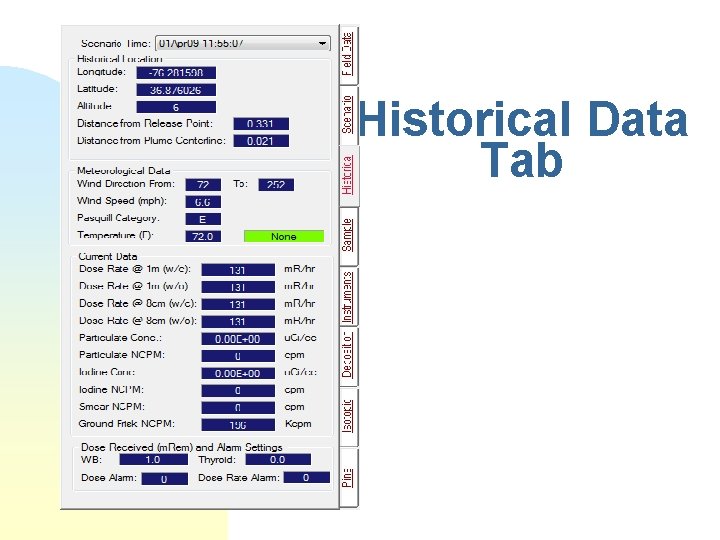Select the Historical tab
Screen dimensions: 720x540
349,175
